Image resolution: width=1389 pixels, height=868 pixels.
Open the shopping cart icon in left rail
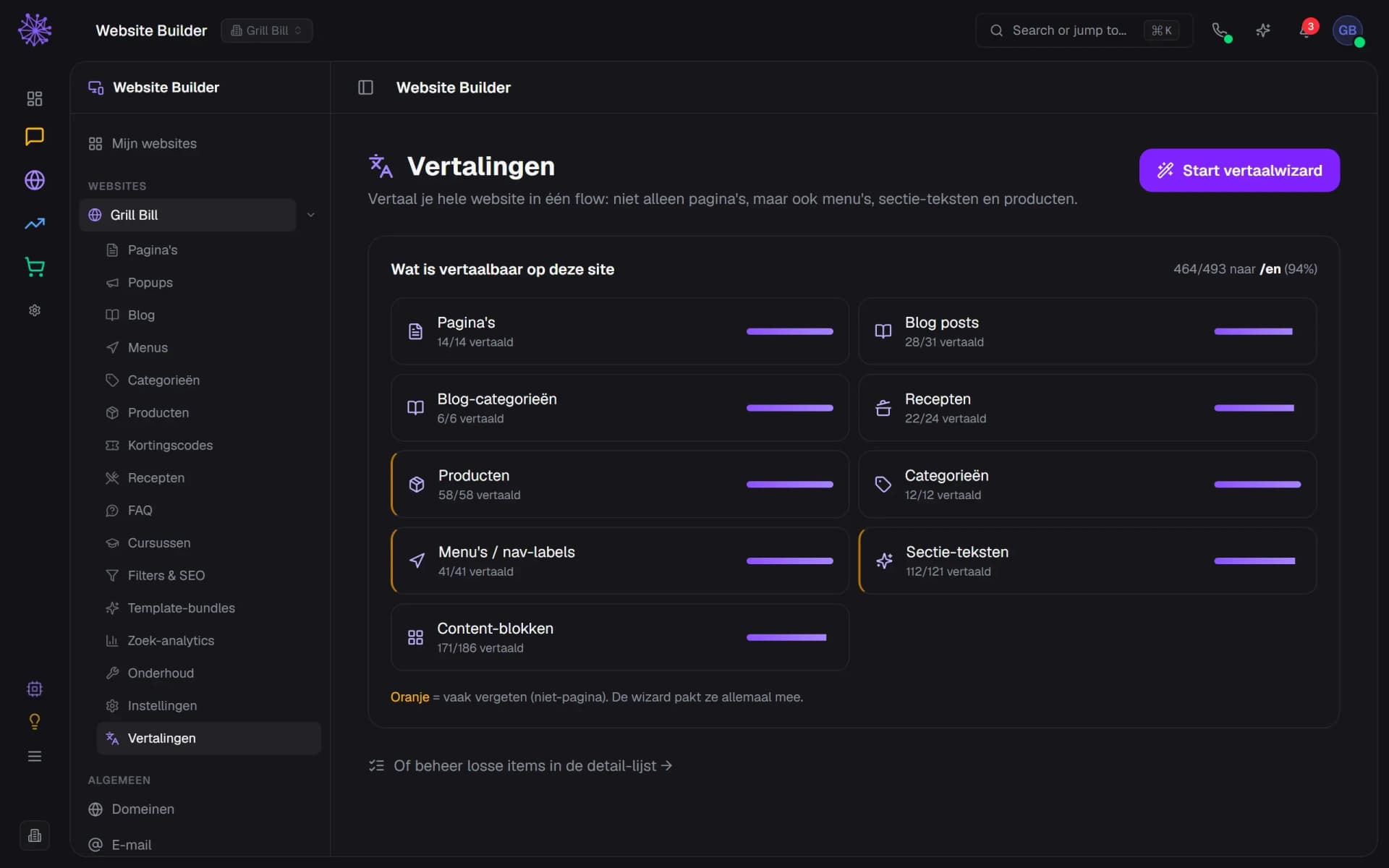click(x=35, y=267)
